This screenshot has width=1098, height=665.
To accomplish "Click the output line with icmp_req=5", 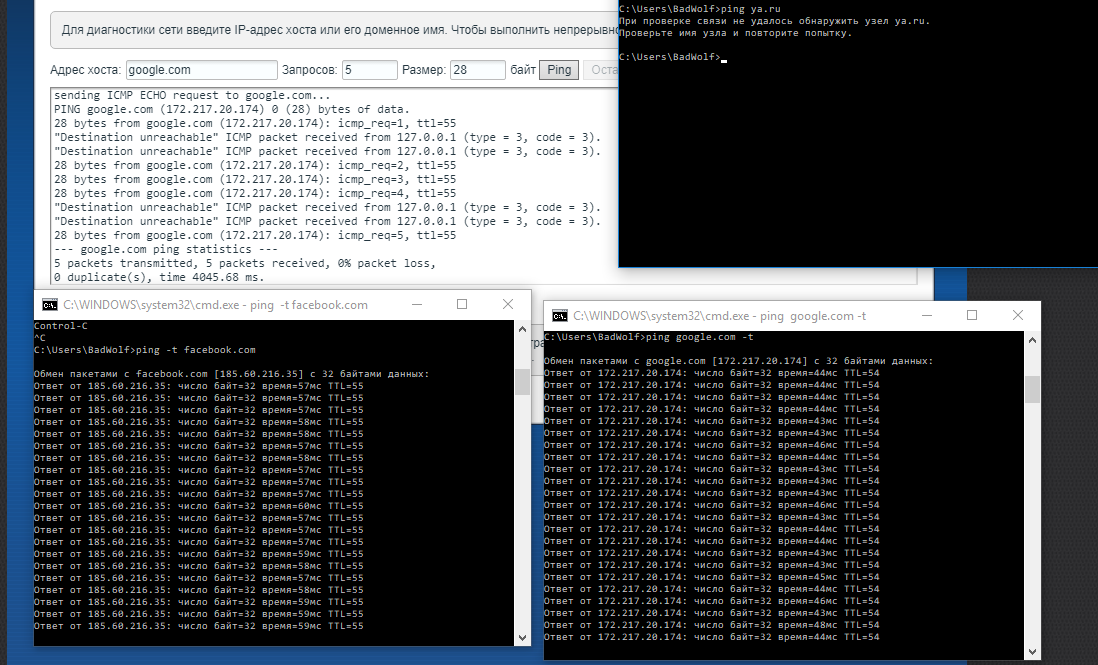I will pyautogui.click(x=255, y=235).
